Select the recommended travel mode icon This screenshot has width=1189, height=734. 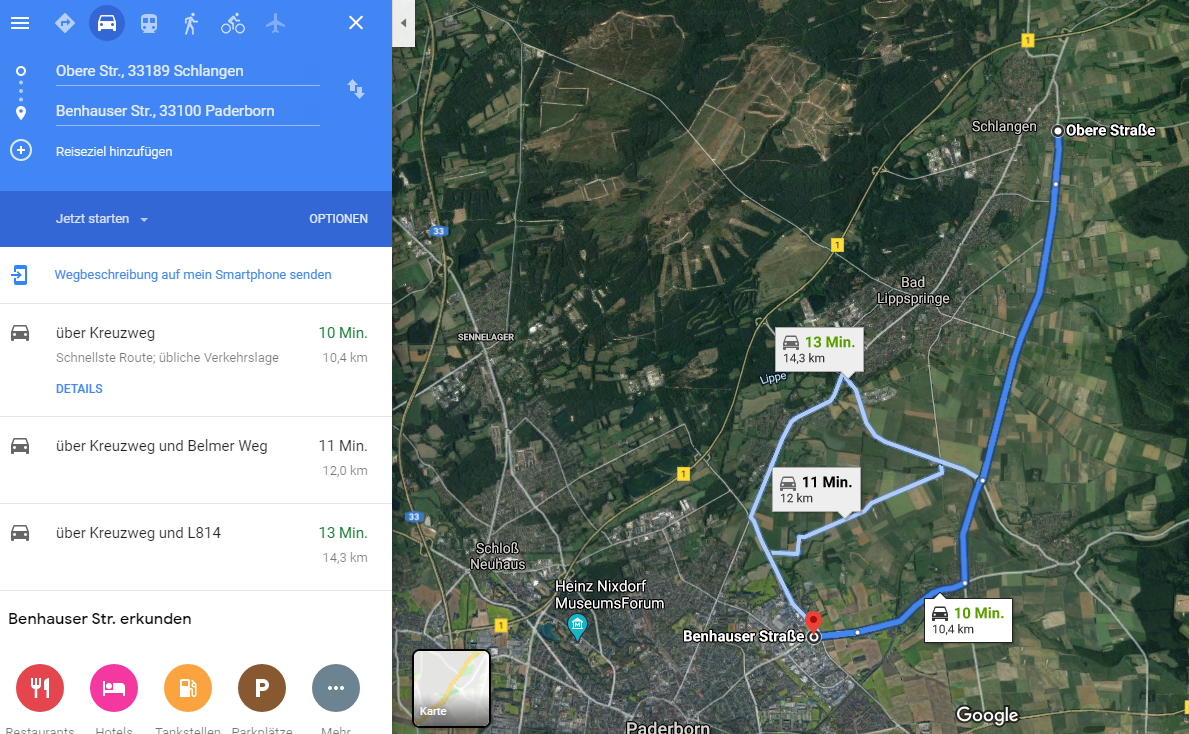(65, 23)
